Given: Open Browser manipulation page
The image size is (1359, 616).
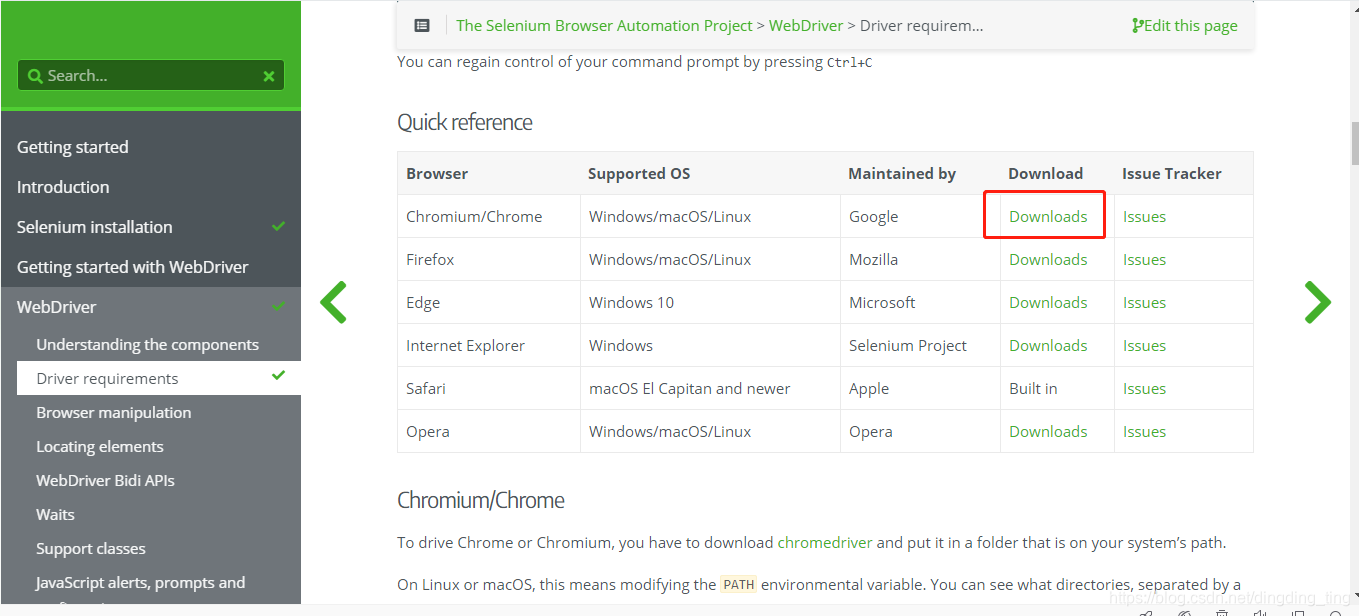Looking at the screenshot, I should tap(114, 413).
